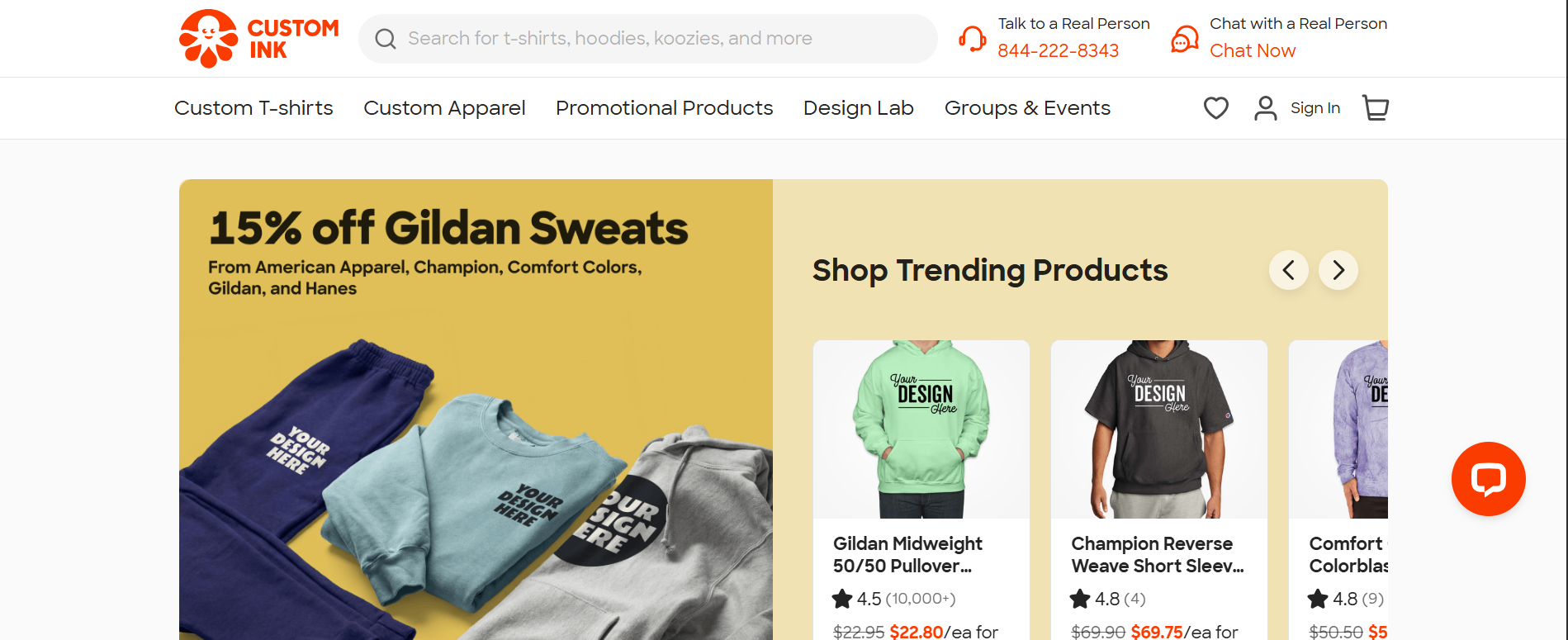Advance trending products with right arrow
The image size is (1568, 640).
pos(1338,270)
